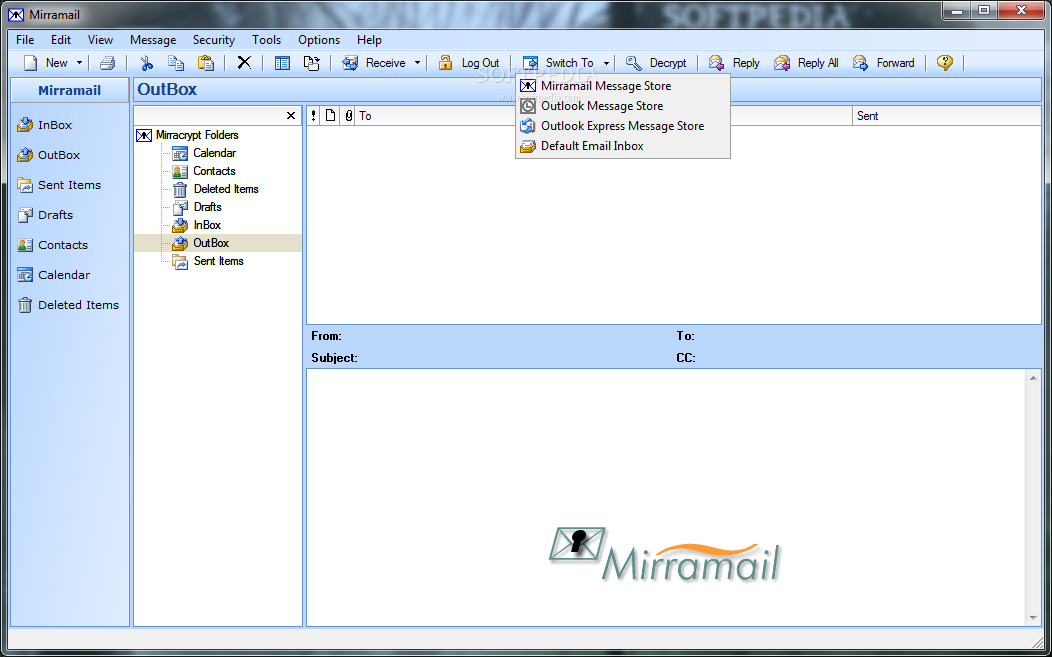Click the Forward button

884,63
